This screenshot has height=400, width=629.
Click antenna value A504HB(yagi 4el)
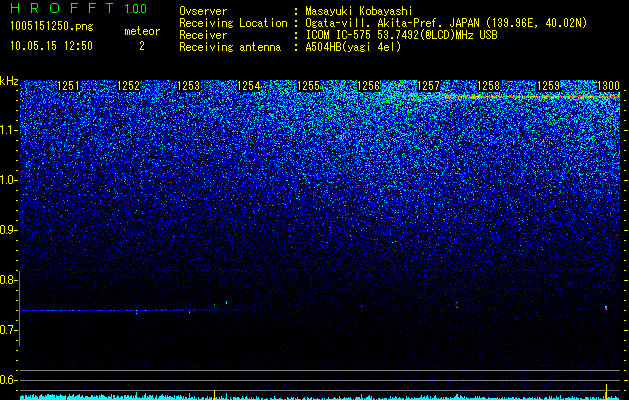pyautogui.click(x=353, y=47)
